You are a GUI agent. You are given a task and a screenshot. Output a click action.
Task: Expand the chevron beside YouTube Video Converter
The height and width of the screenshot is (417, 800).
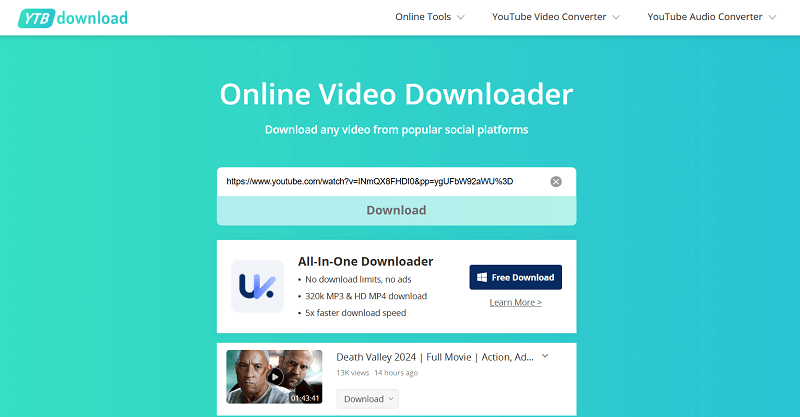[x=616, y=17]
